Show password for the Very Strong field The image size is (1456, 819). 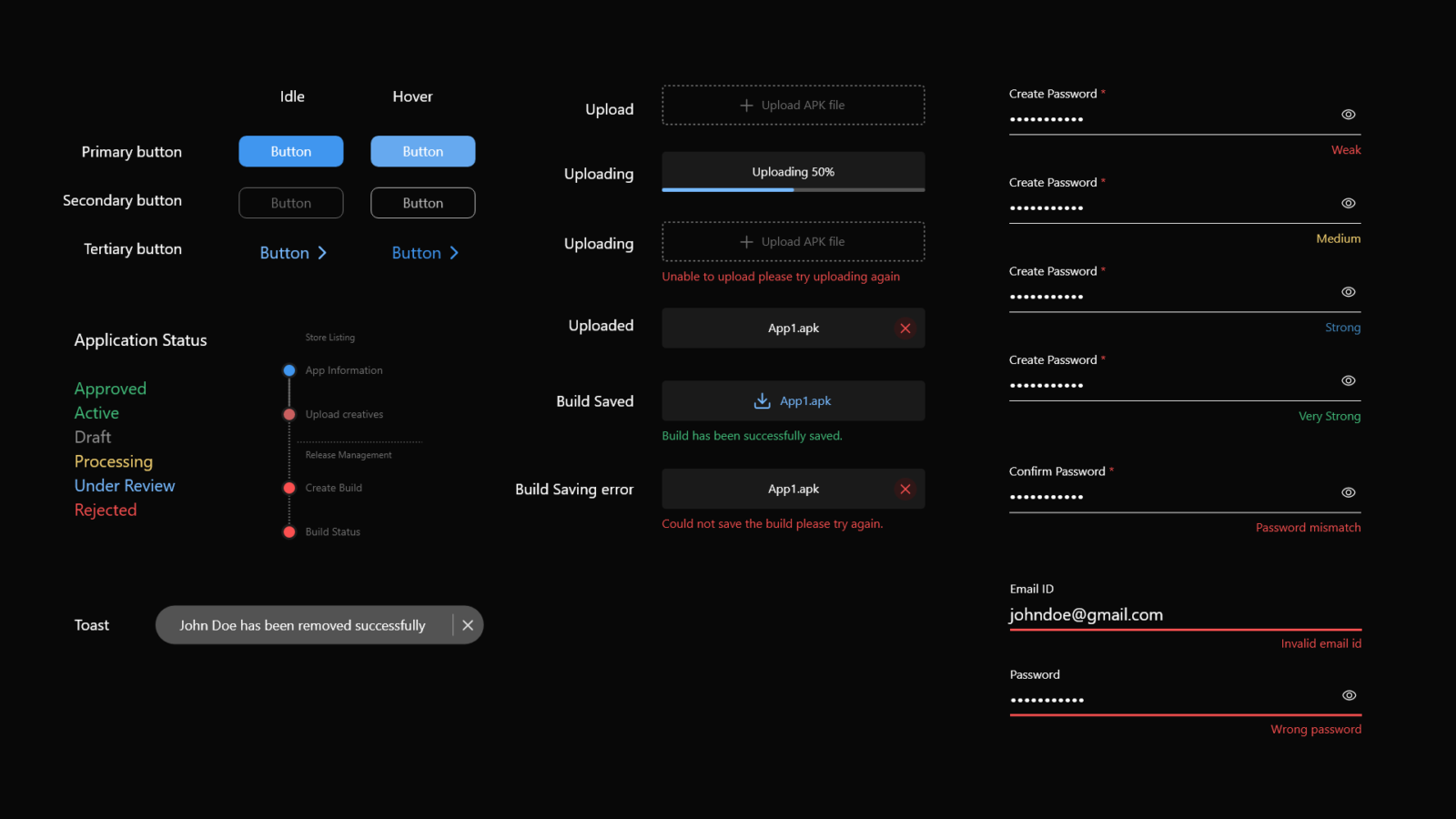pos(1349,381)
